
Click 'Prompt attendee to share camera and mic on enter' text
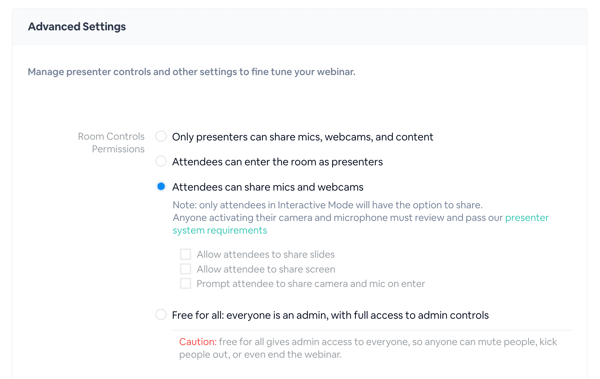(x=311, y=284)
